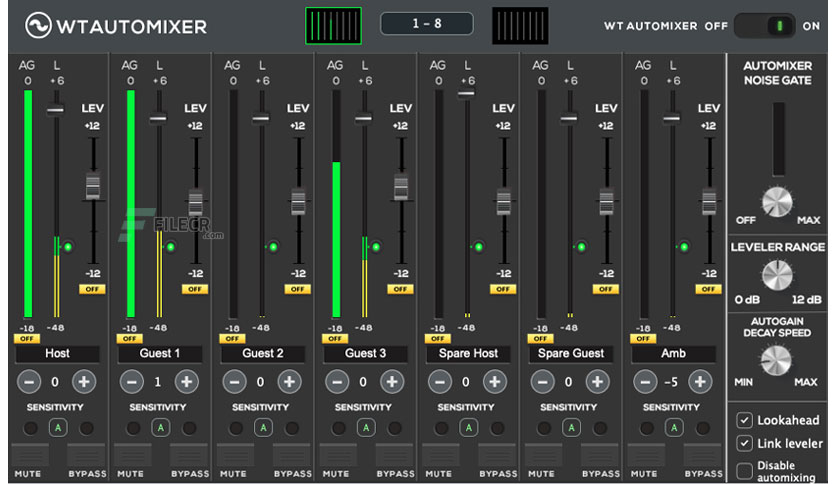Image resolution: width=836 pixels, height=484 pixels.
Task: Bypass the Guest 2 channel
Action: point(292,455)
